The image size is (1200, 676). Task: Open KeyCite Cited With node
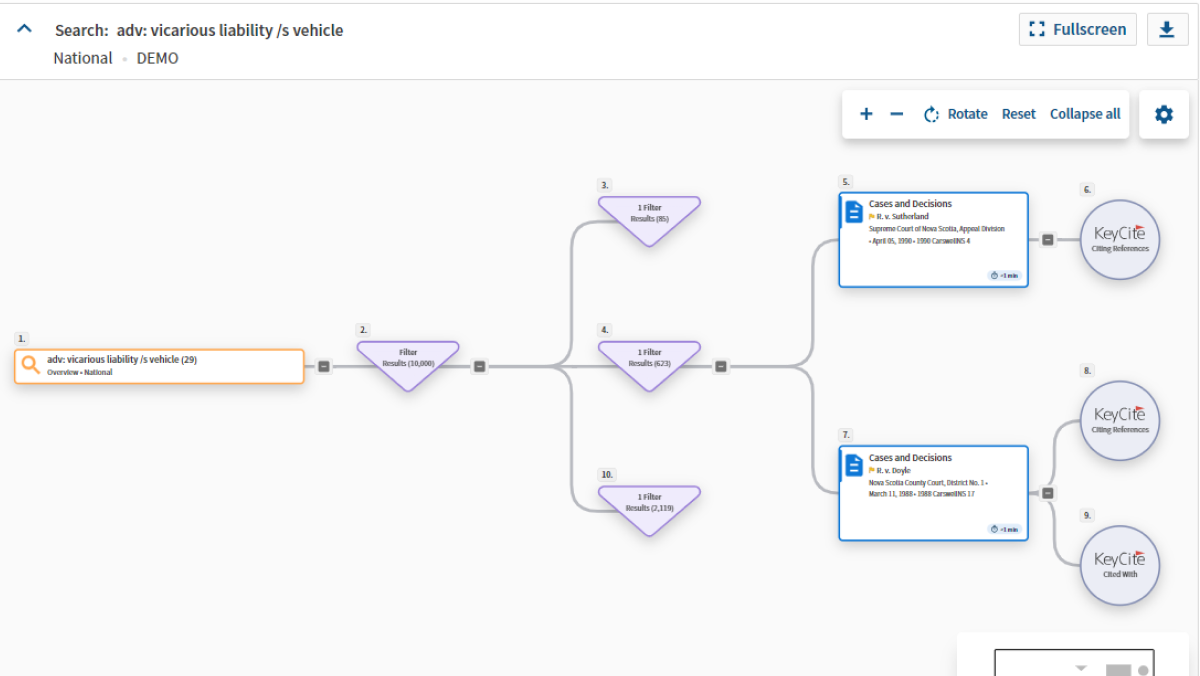pos(1120,565)
